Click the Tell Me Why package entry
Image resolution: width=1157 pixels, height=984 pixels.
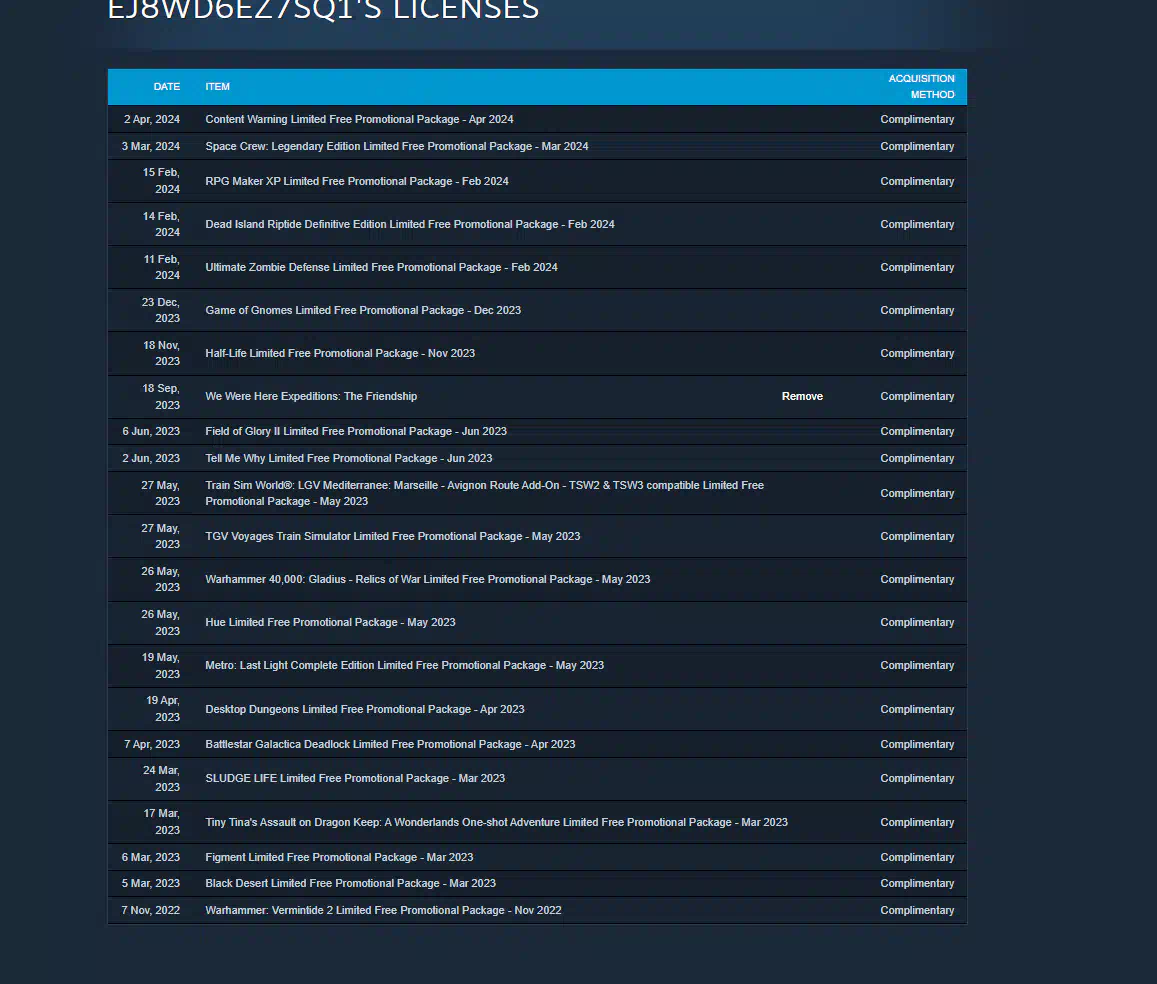pos(349,459)
